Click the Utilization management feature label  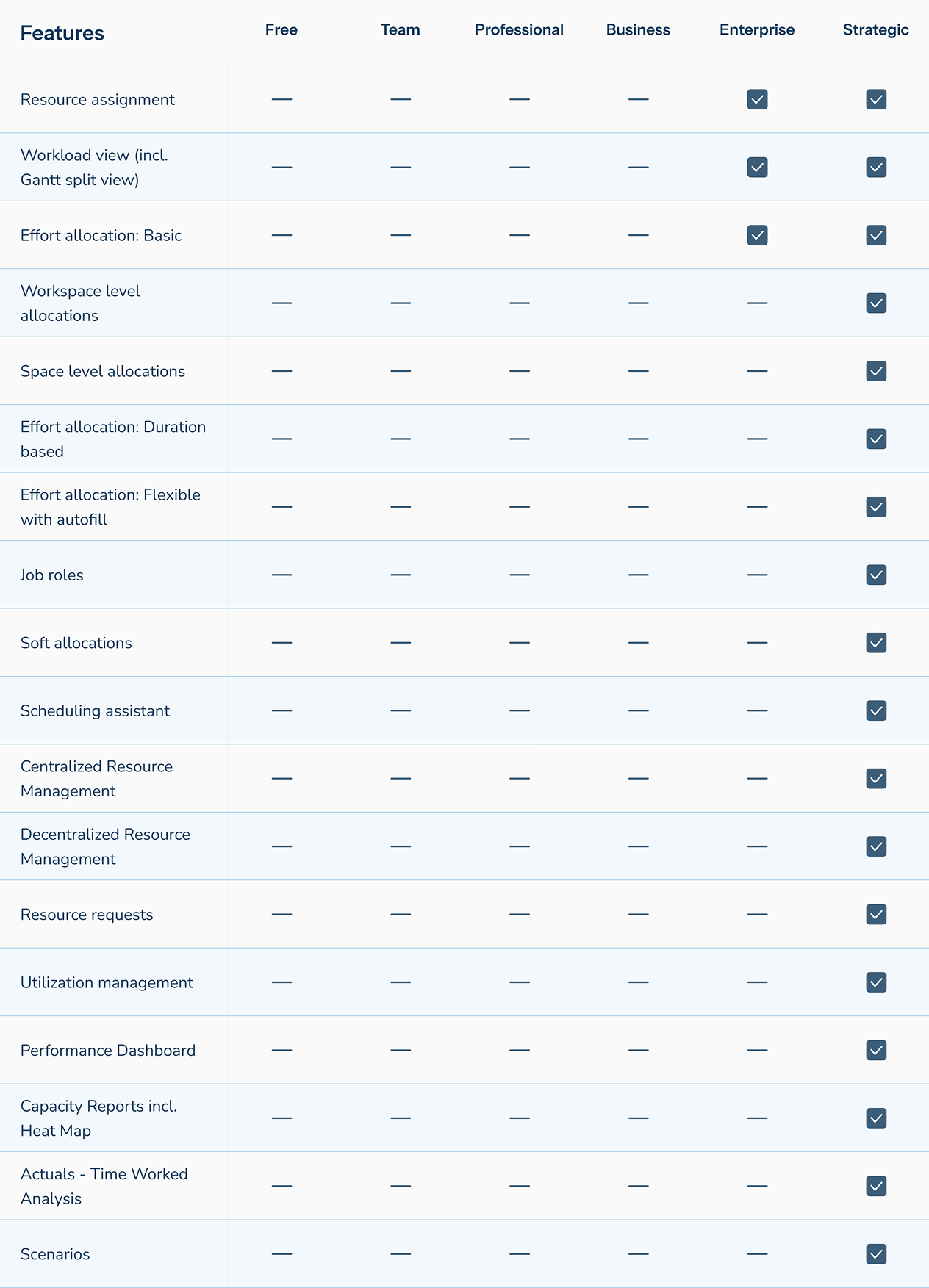[x=107, y=982]
